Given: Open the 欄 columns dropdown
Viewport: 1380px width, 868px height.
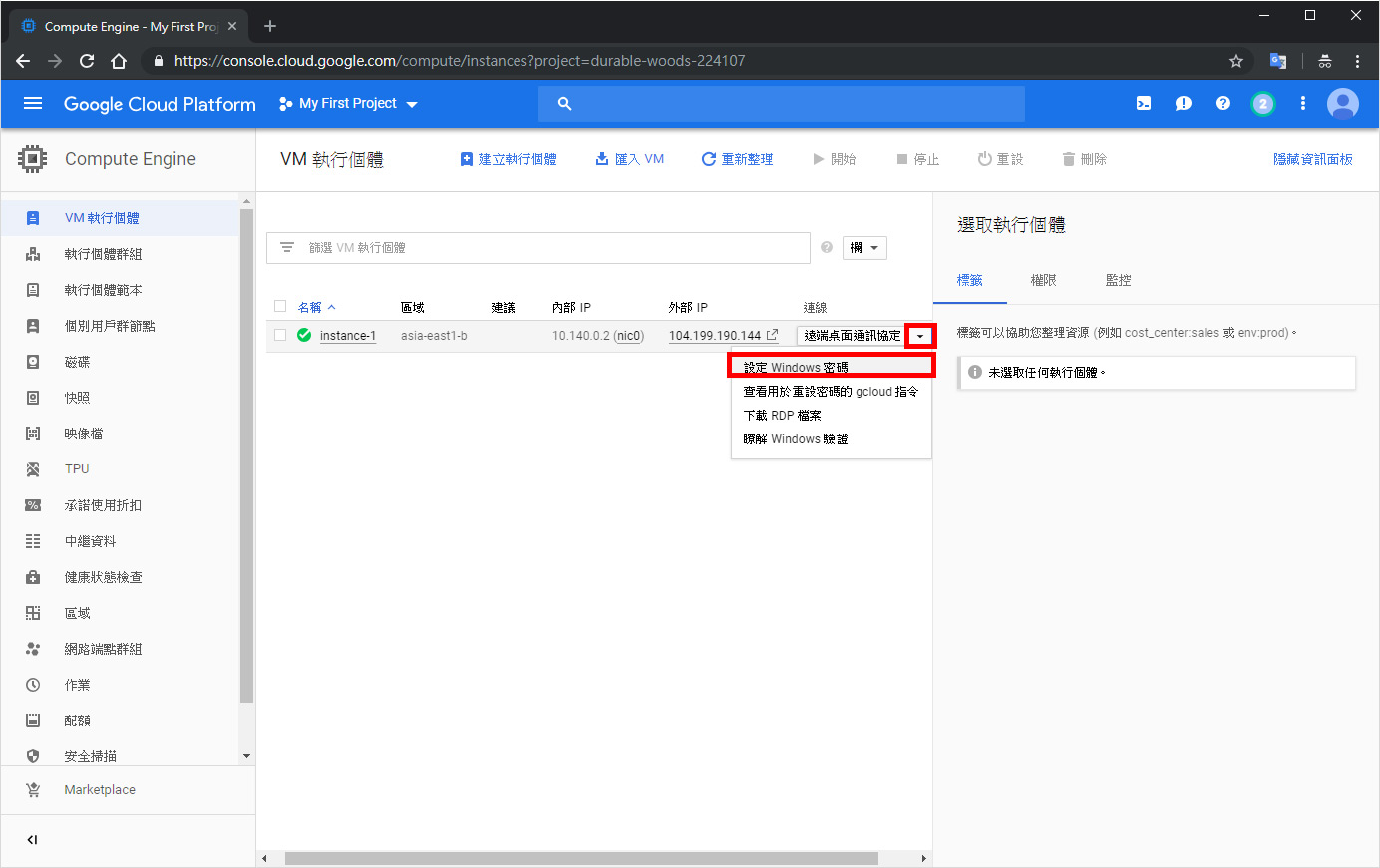Looking at the screenshot, I should pos(864,248).
